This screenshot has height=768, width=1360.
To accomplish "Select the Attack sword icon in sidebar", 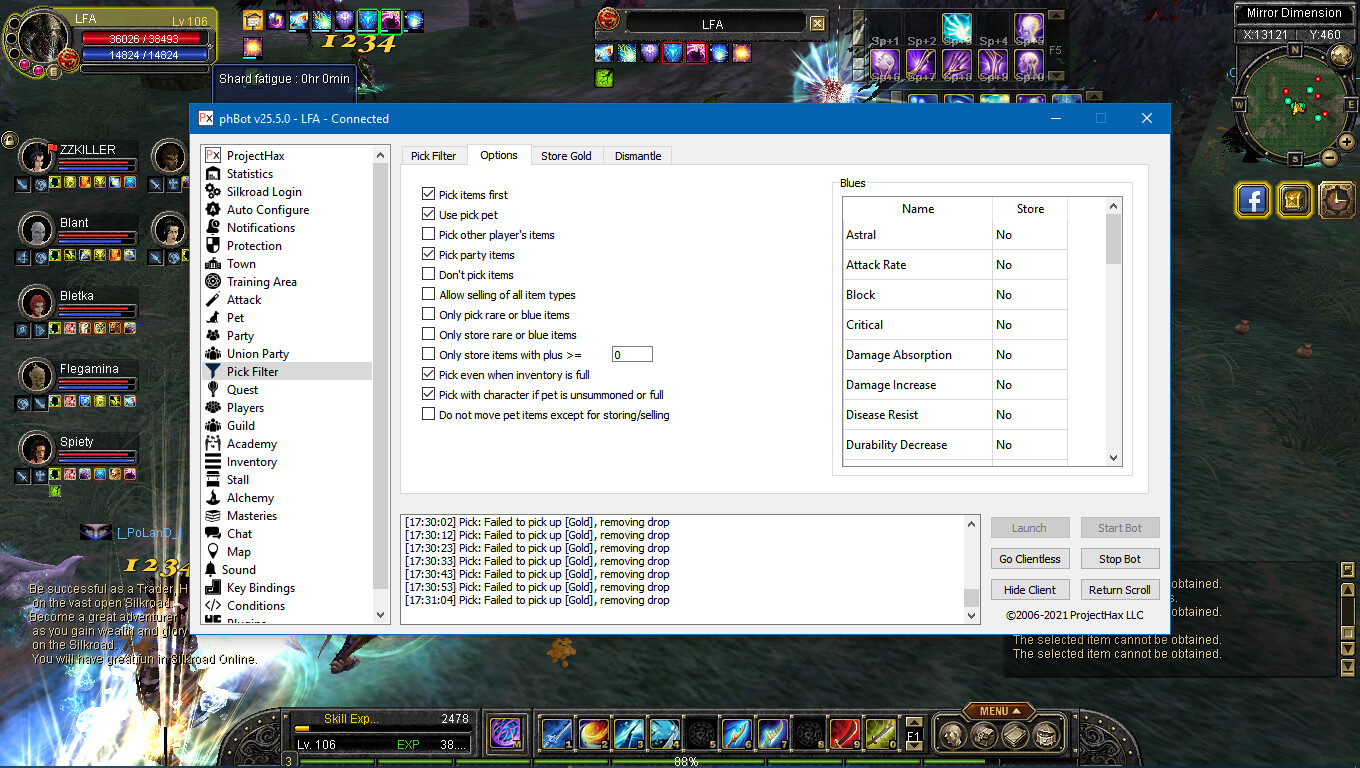I will click(212, 300).
